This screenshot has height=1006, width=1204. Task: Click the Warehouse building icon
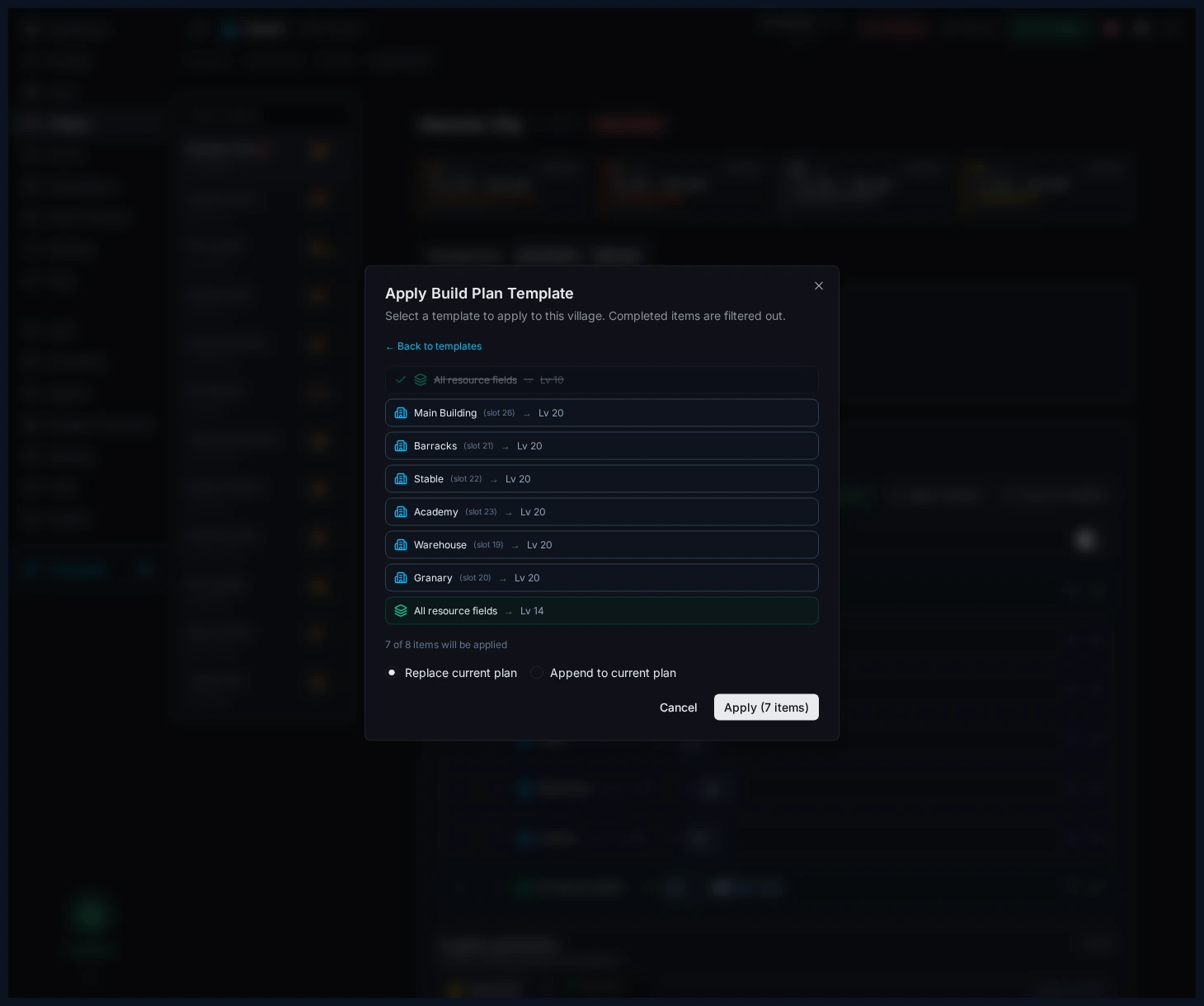pos(402,544)
